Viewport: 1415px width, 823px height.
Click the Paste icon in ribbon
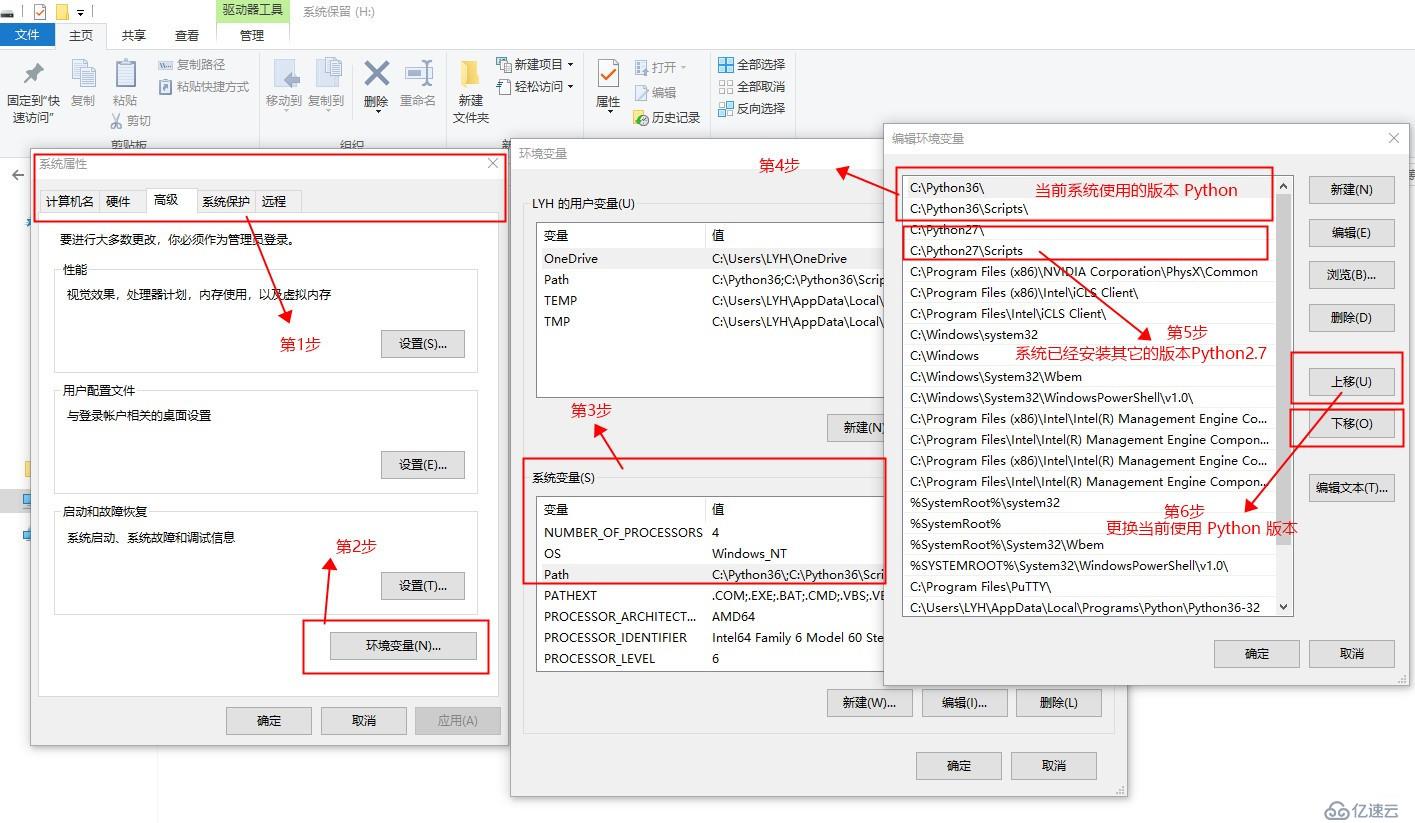125,75
